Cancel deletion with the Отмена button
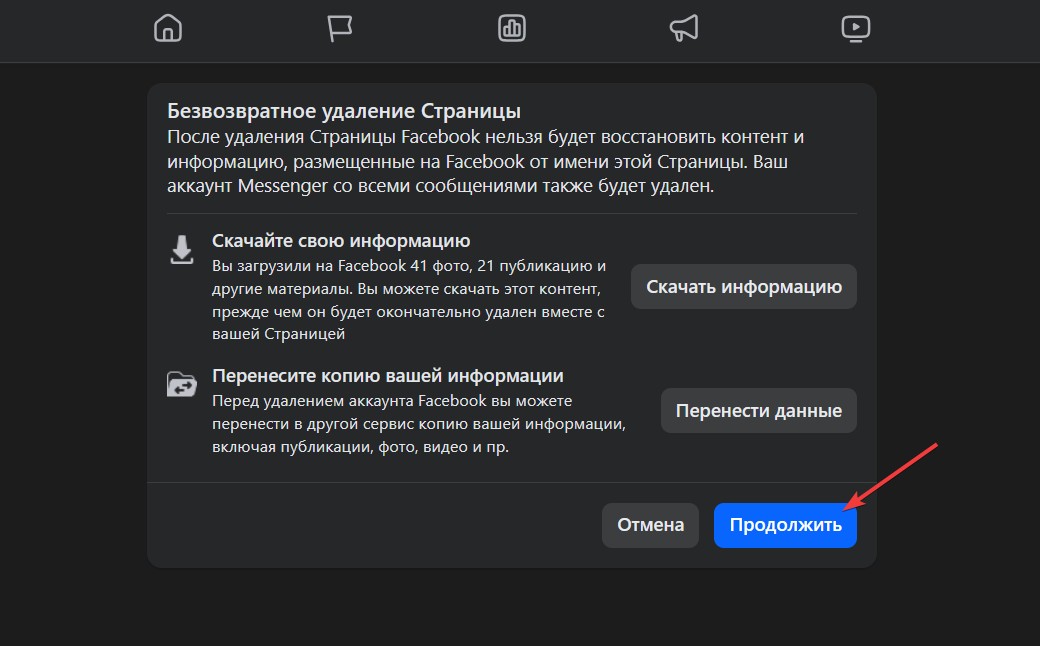 tap(650, 525)
